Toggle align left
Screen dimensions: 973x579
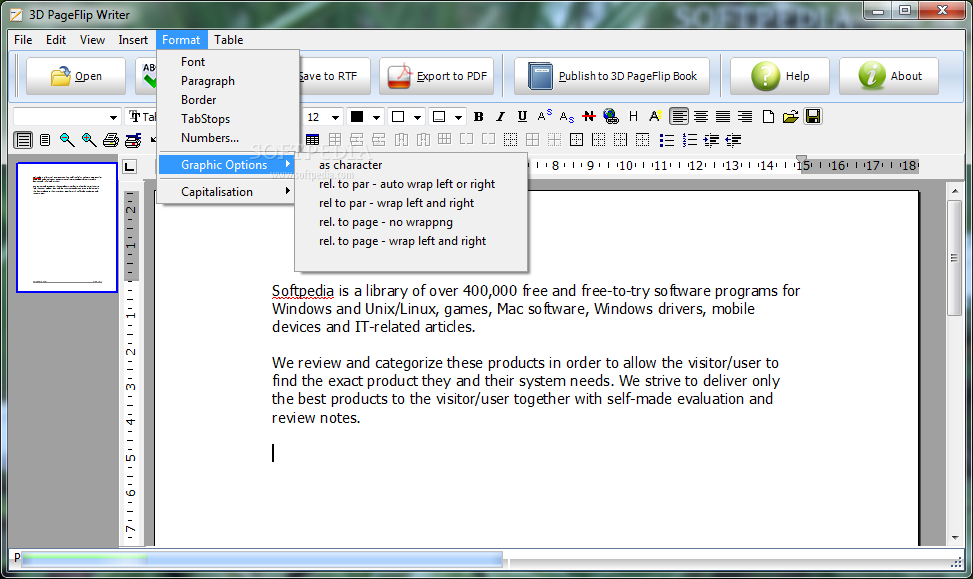click(679, 117)
